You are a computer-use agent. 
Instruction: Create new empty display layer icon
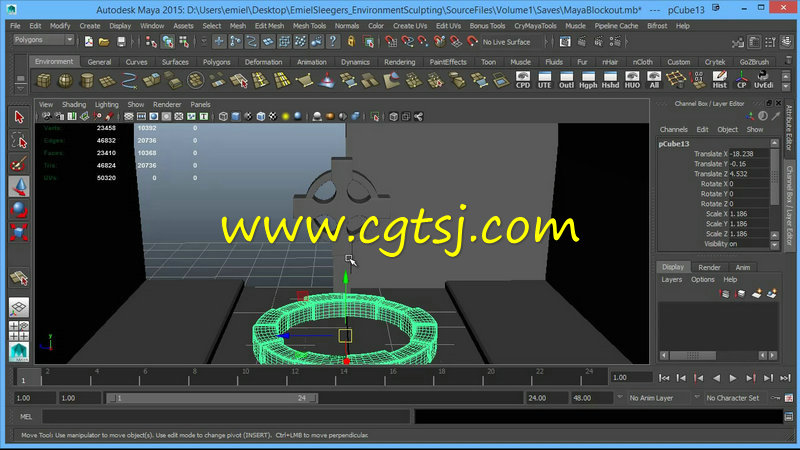click(x=757, y=293)
